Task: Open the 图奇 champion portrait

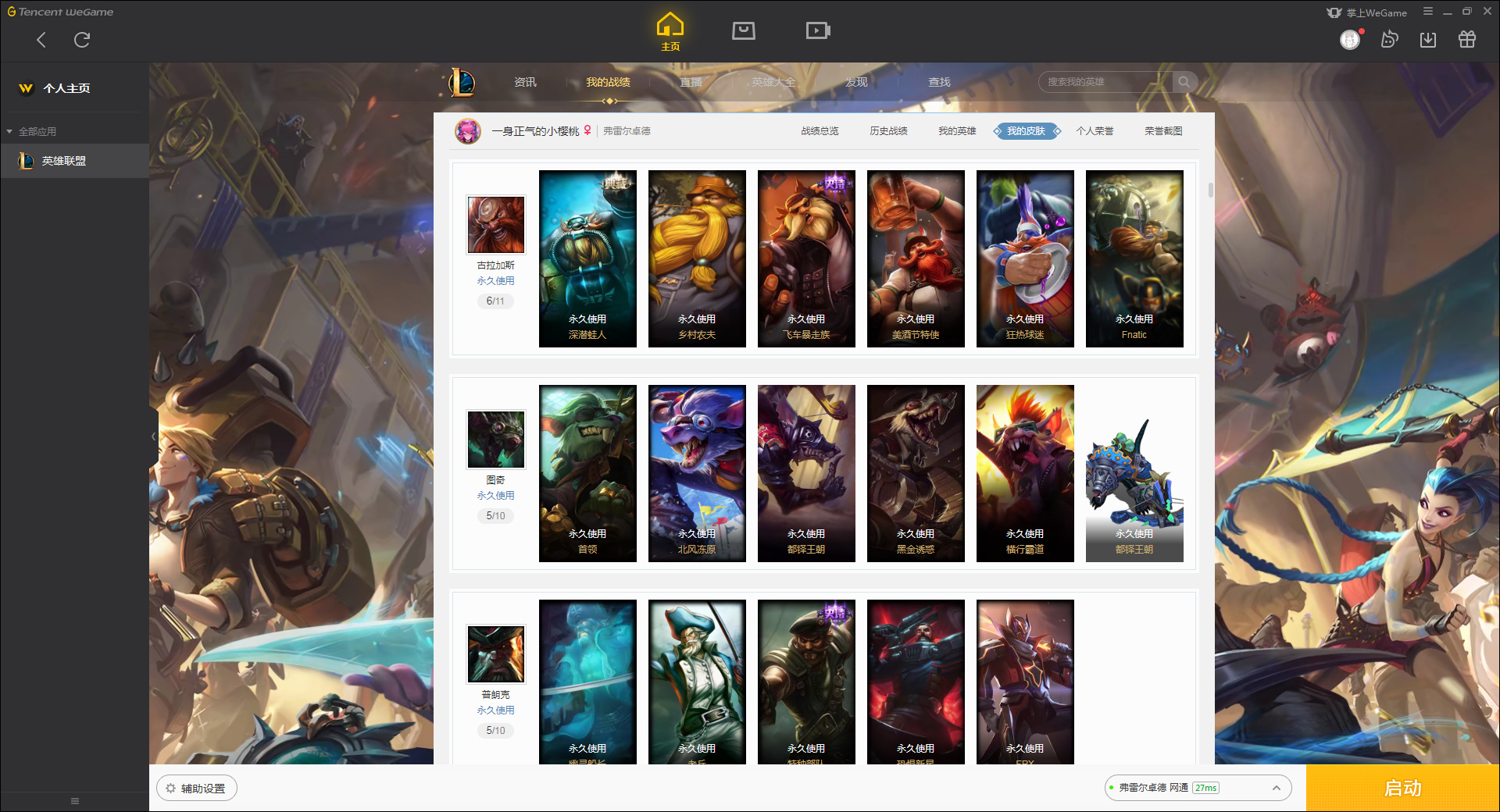Action: coord(496,440)
